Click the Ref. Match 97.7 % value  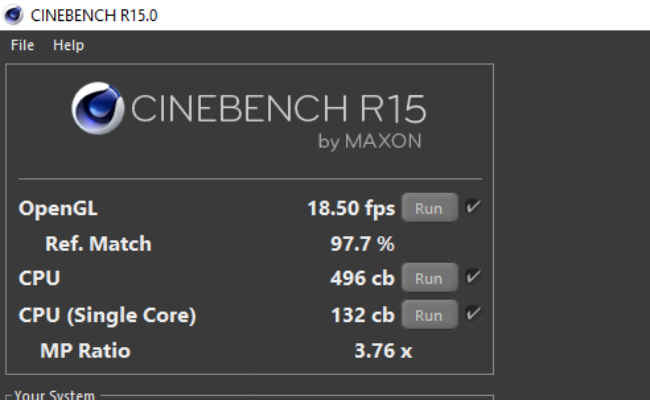pos(362,243)
